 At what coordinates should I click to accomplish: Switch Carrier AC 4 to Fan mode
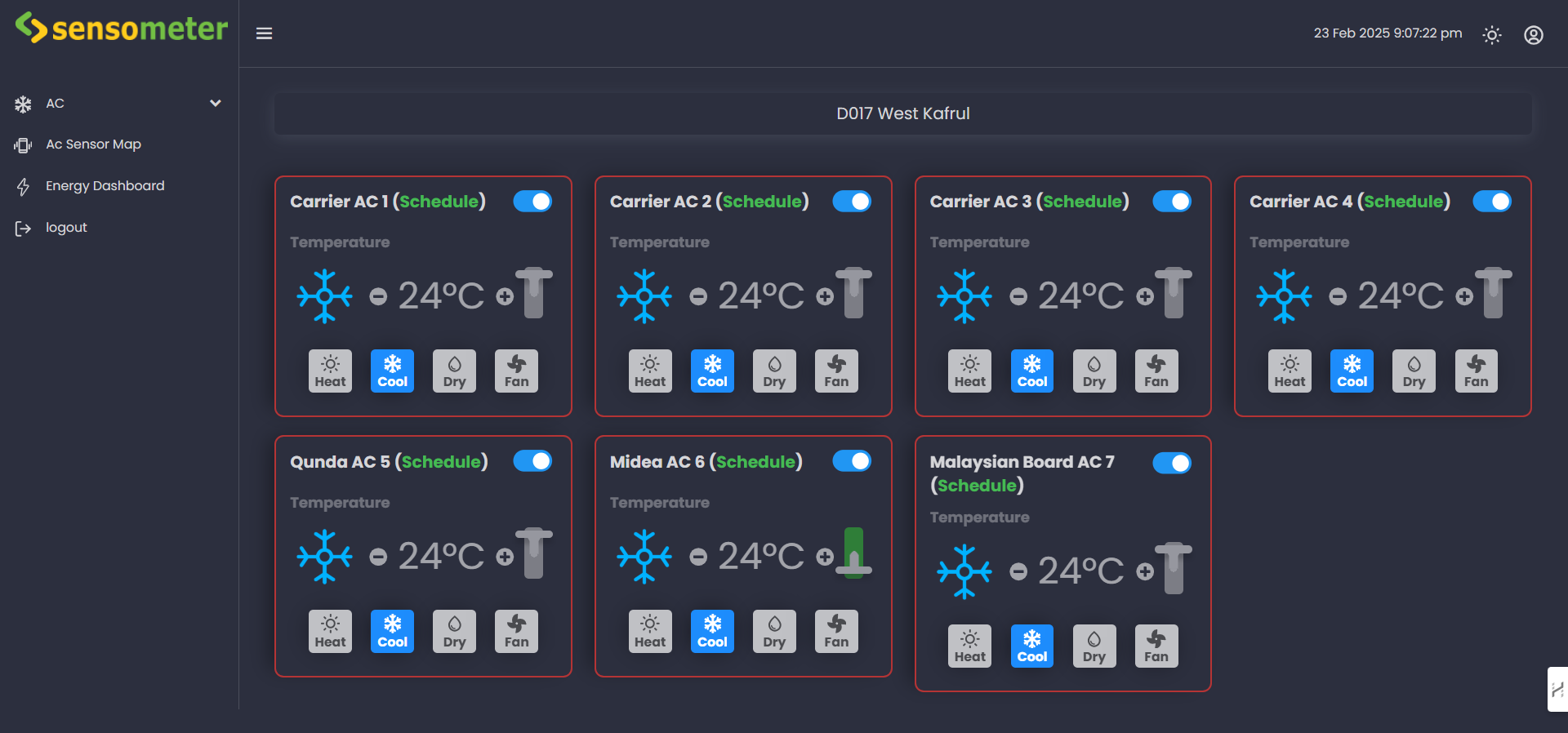pyautogui.click(x=1476, y=371)
